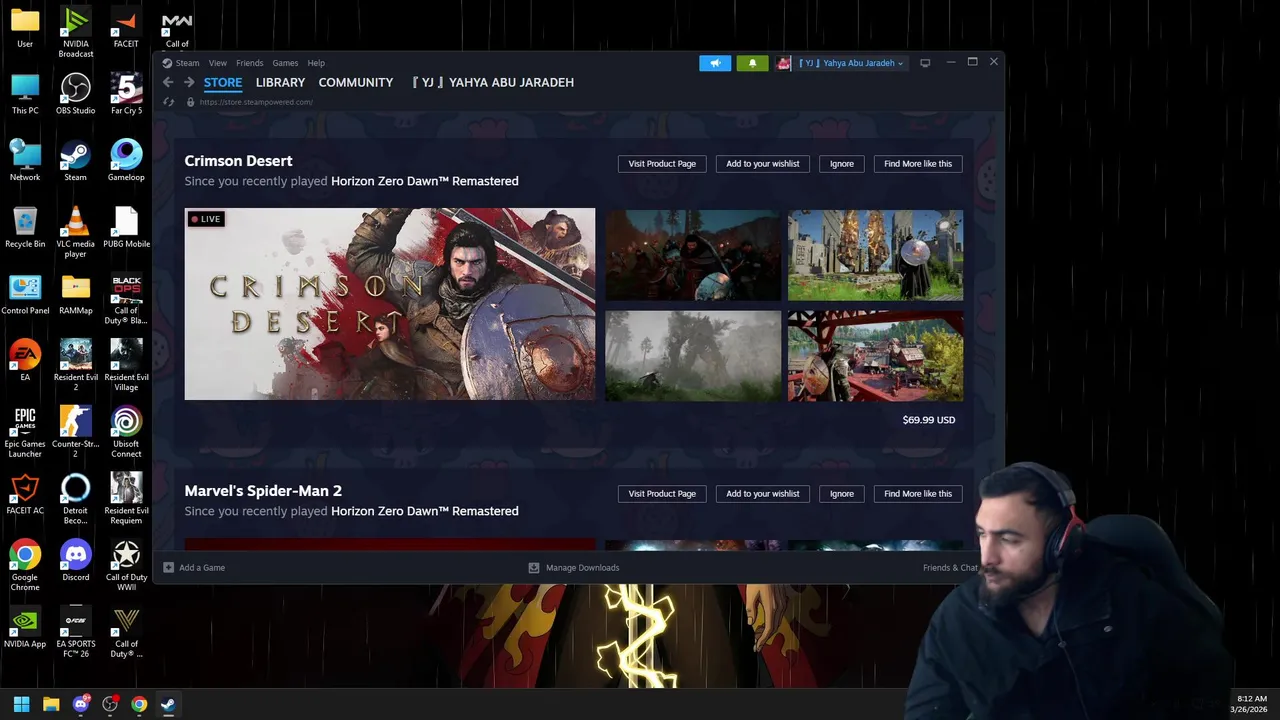This screenshot has width=1280, height=720.
Task: Select the EA app desktop icon
Action: (x=25, y=361)
